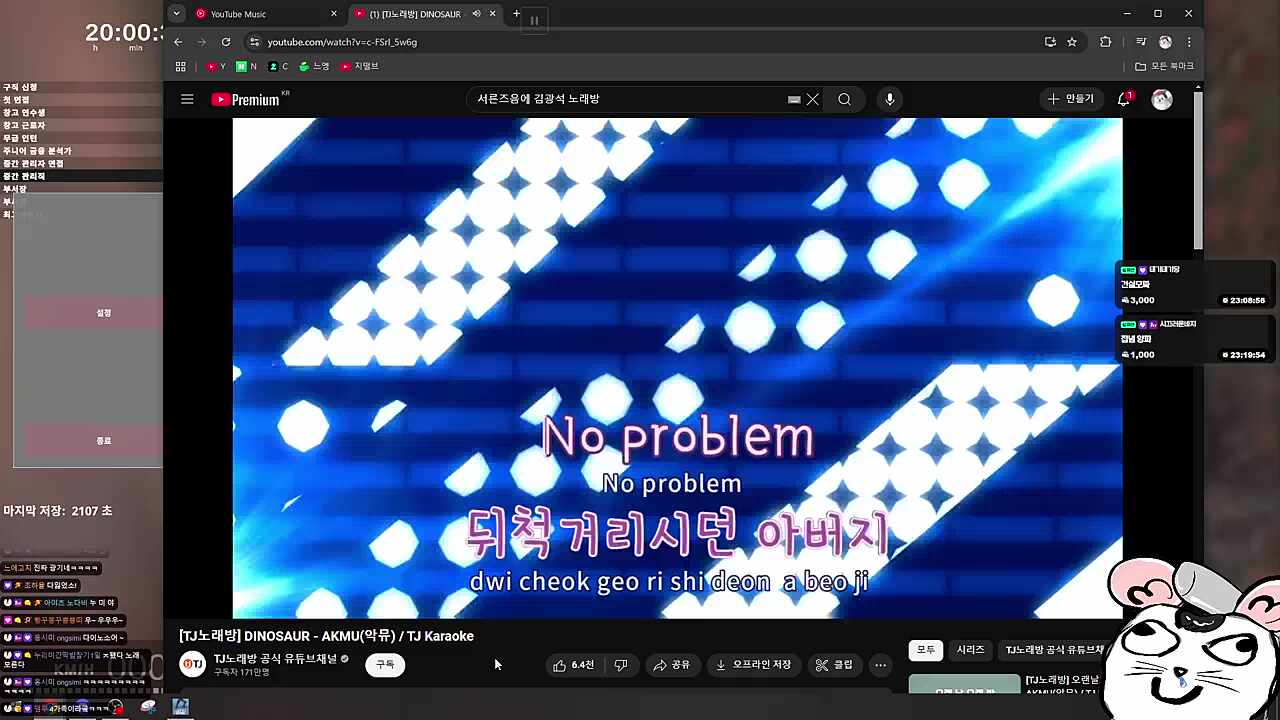Run the YouTube search magnifier button
The width and height of the screenshot is (1280, 720).
tap(845, 99)
